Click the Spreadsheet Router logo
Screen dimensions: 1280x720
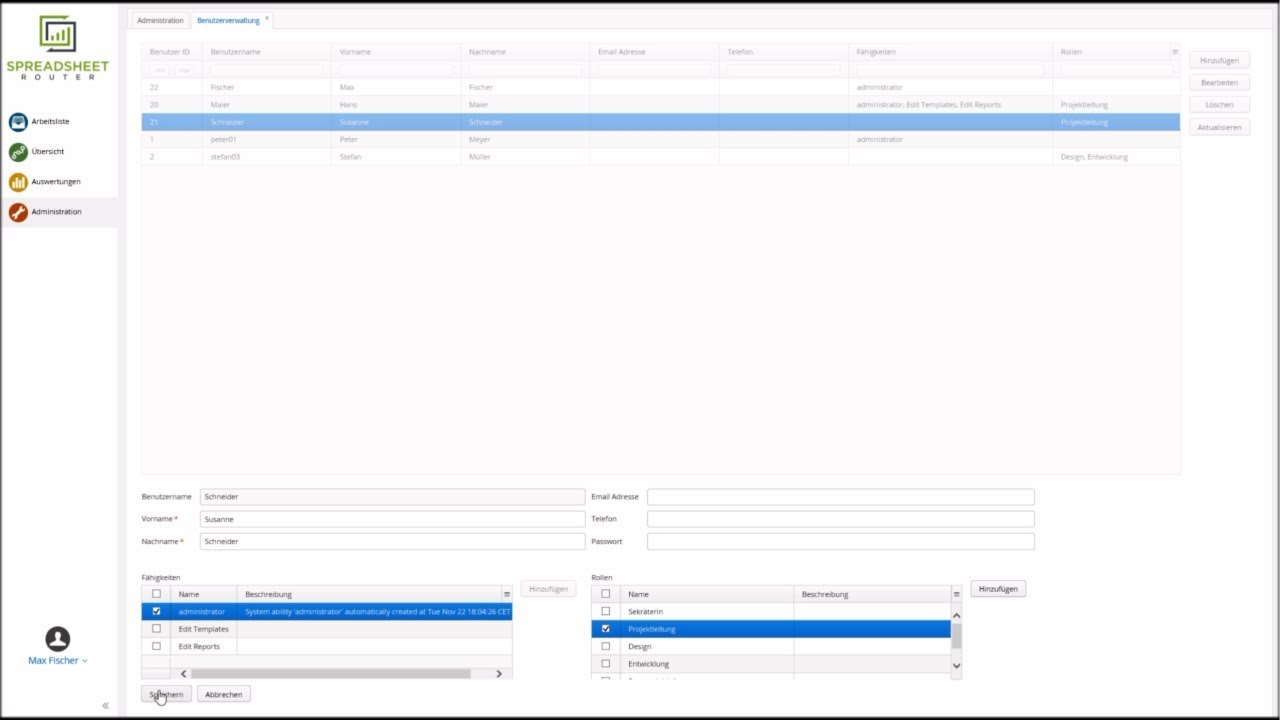pyautogui.click(x=58, y=47)
